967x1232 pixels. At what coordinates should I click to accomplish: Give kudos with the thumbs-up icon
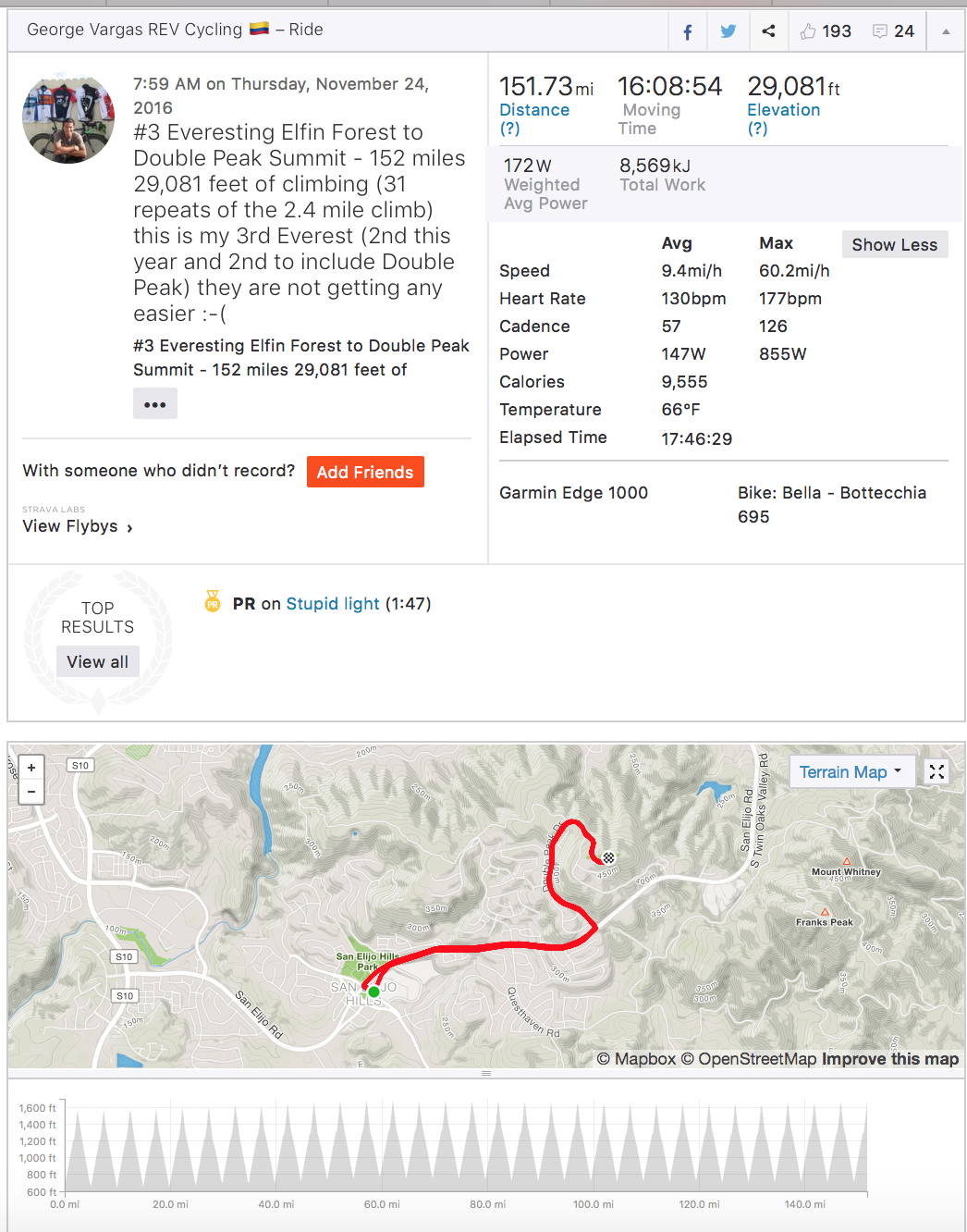click(809, 32)
